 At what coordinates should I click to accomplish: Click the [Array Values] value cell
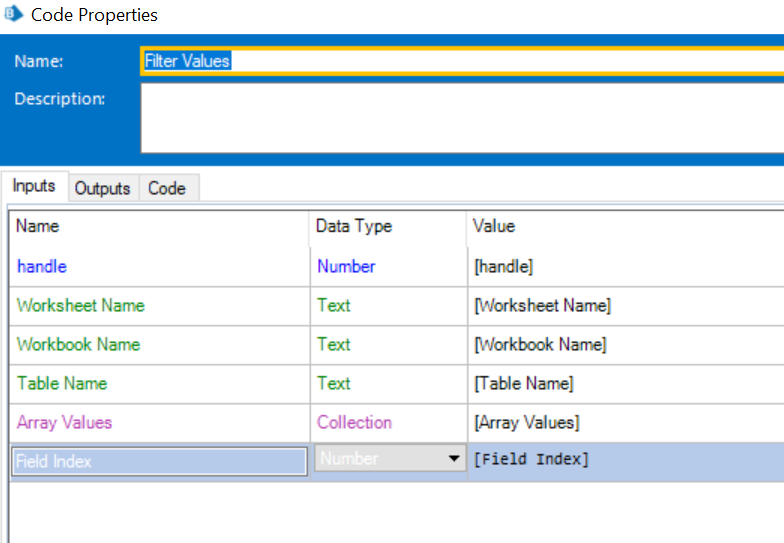pos(527,423)
